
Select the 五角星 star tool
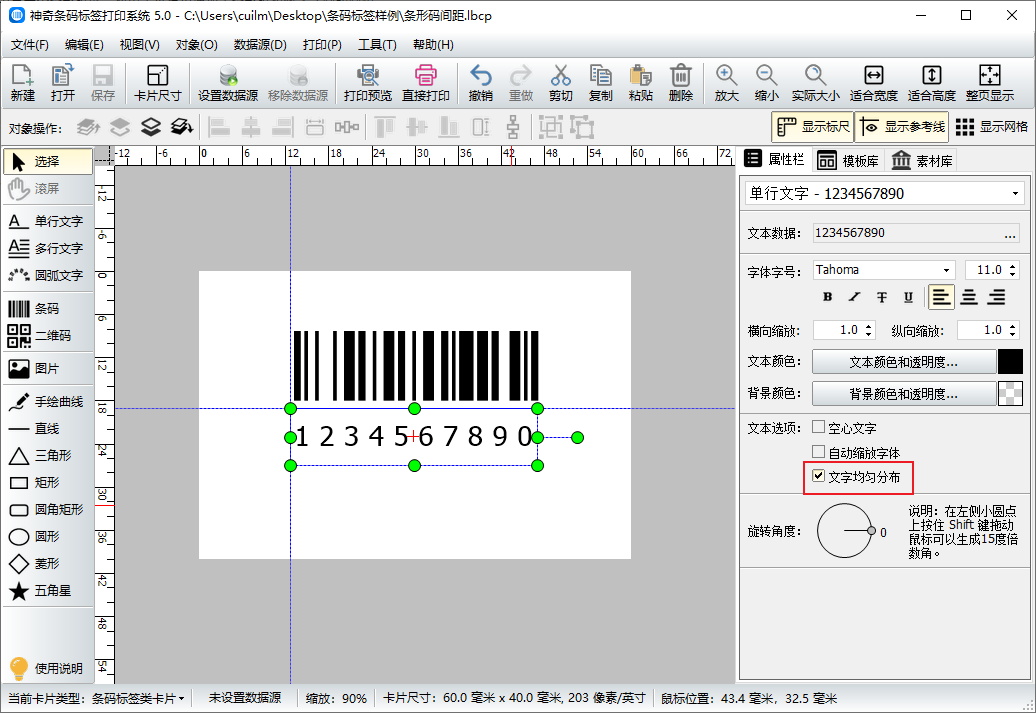coord(48,591)
